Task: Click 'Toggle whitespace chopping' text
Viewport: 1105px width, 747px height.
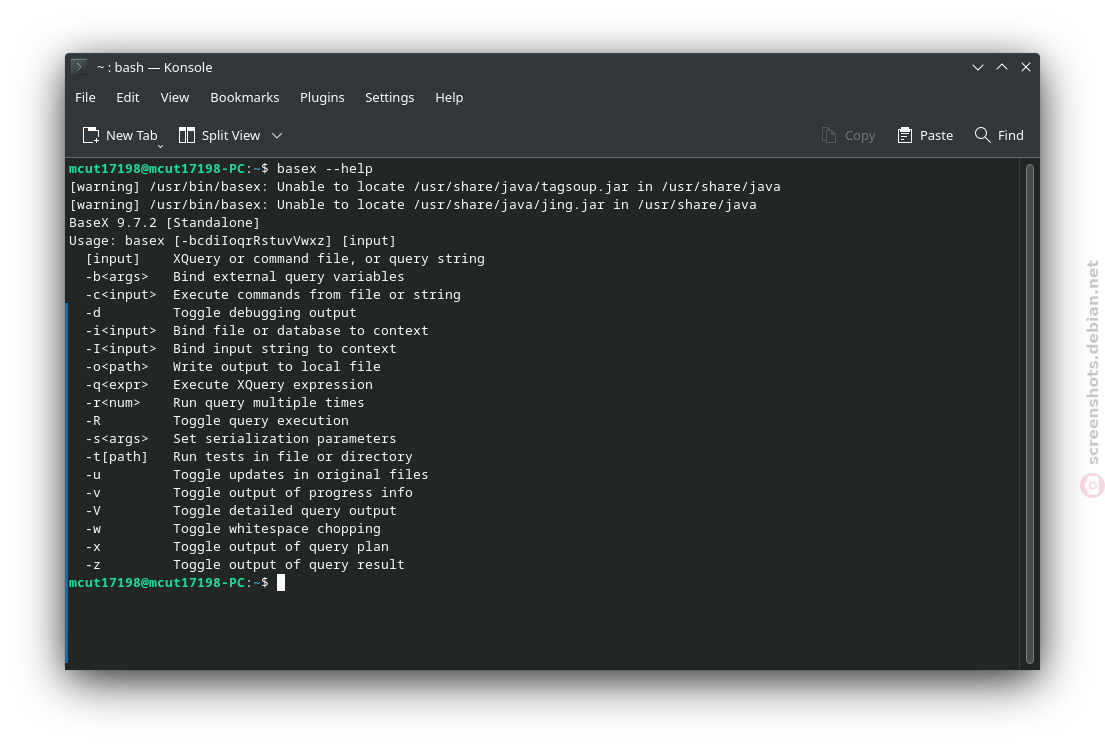Action: click(x=277, y=528)
